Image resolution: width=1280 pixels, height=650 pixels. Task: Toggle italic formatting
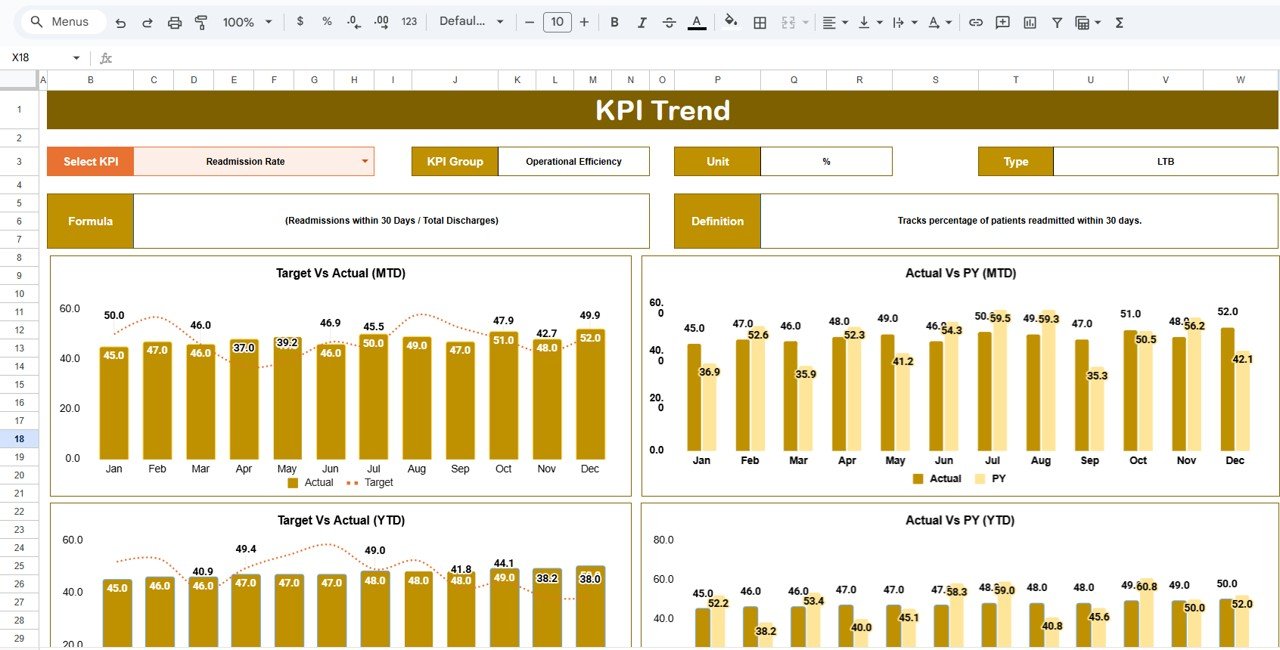click(641, 22)
